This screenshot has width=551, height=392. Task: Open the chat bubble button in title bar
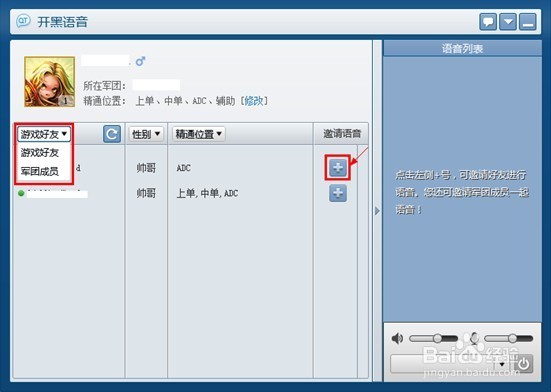(488, 22)
